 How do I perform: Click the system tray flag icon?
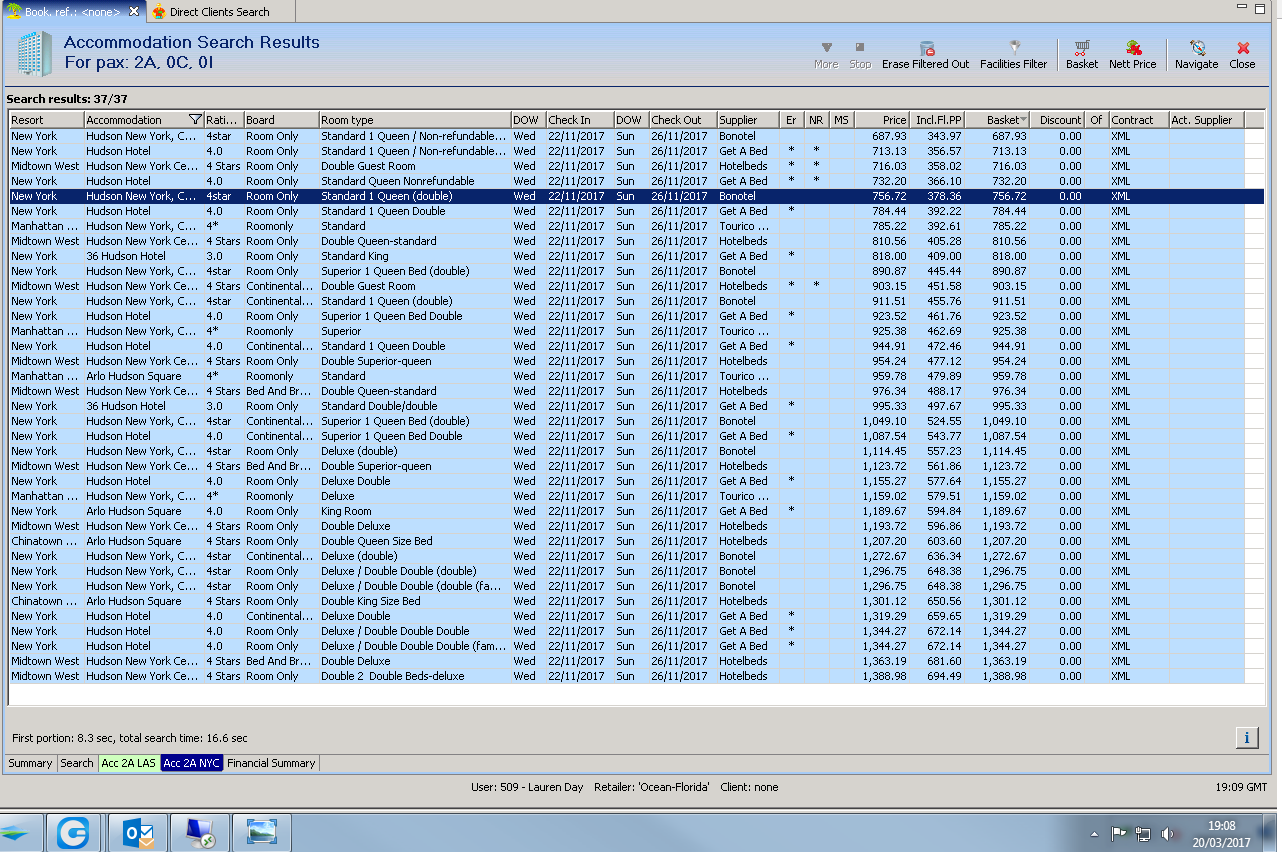(x=1119, y=834)
